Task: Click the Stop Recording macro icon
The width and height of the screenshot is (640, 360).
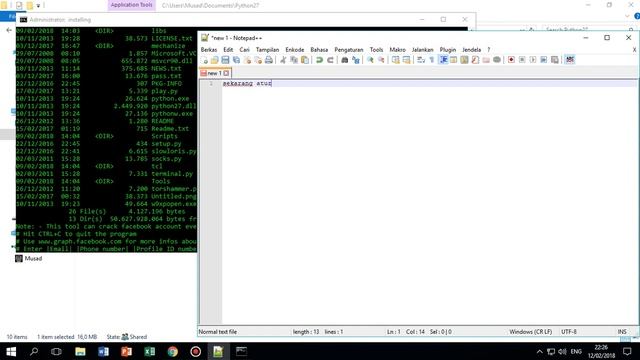Action: (522, 60)
